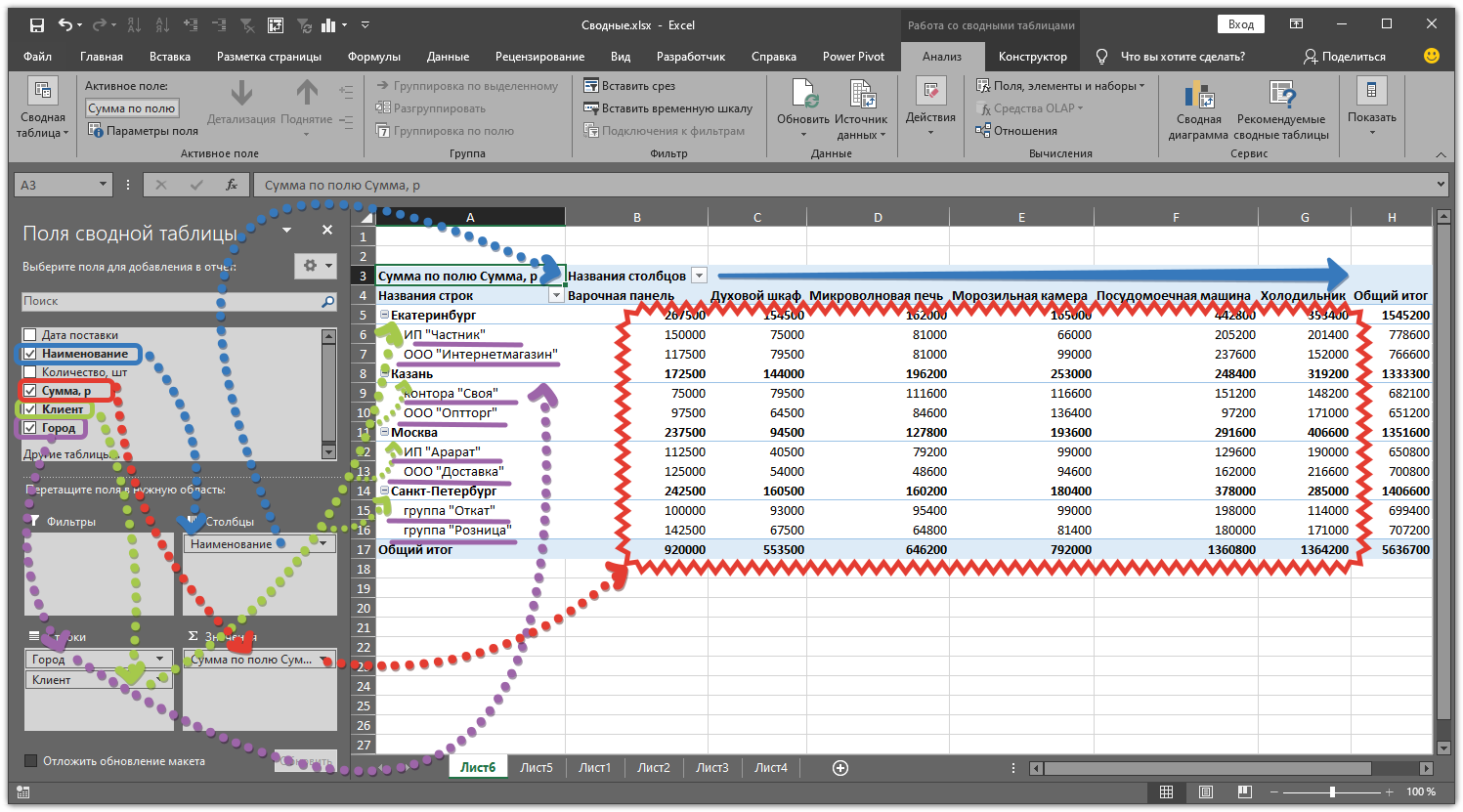Click the Обновить refresh icon
Screen dimensions: 1463x812
pyautogui.click(x=803, y=97)
